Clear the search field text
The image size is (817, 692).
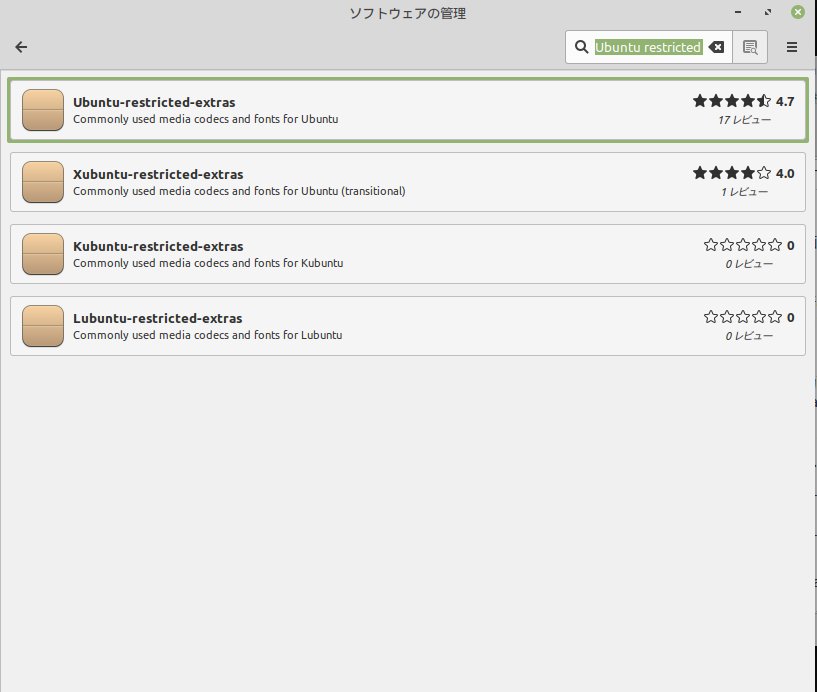click(x=716, y=47)
